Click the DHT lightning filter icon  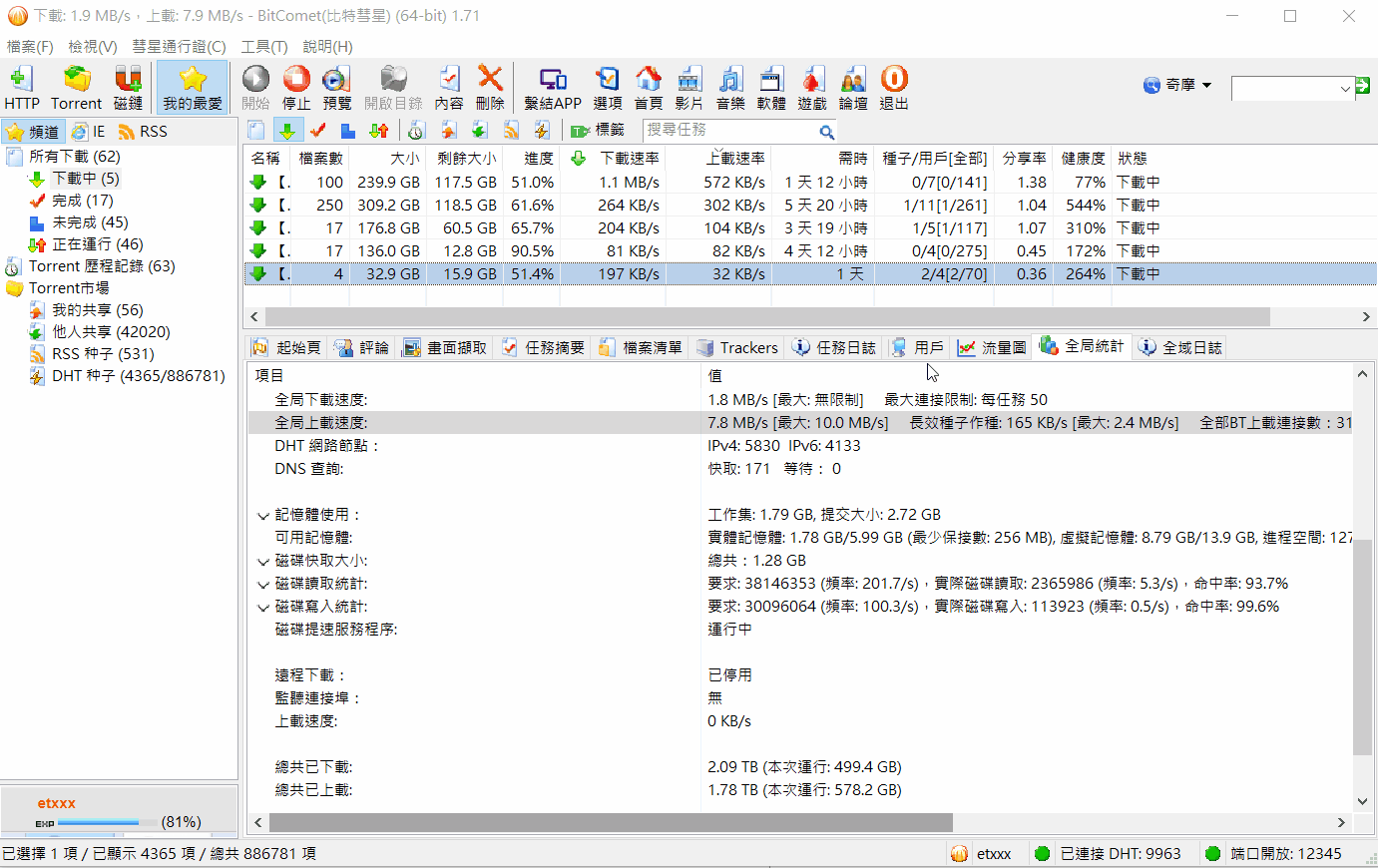point(542,131)
